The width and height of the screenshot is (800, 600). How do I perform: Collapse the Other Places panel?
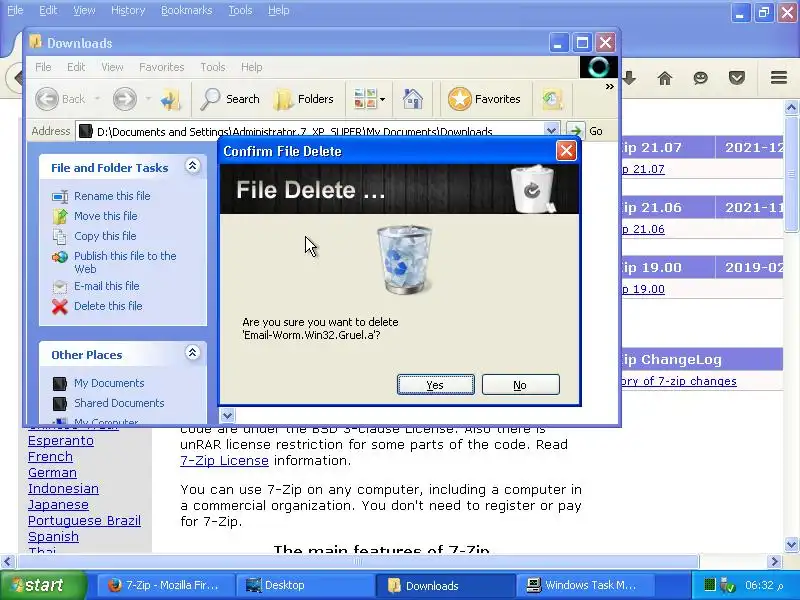[x=192, y=353]
